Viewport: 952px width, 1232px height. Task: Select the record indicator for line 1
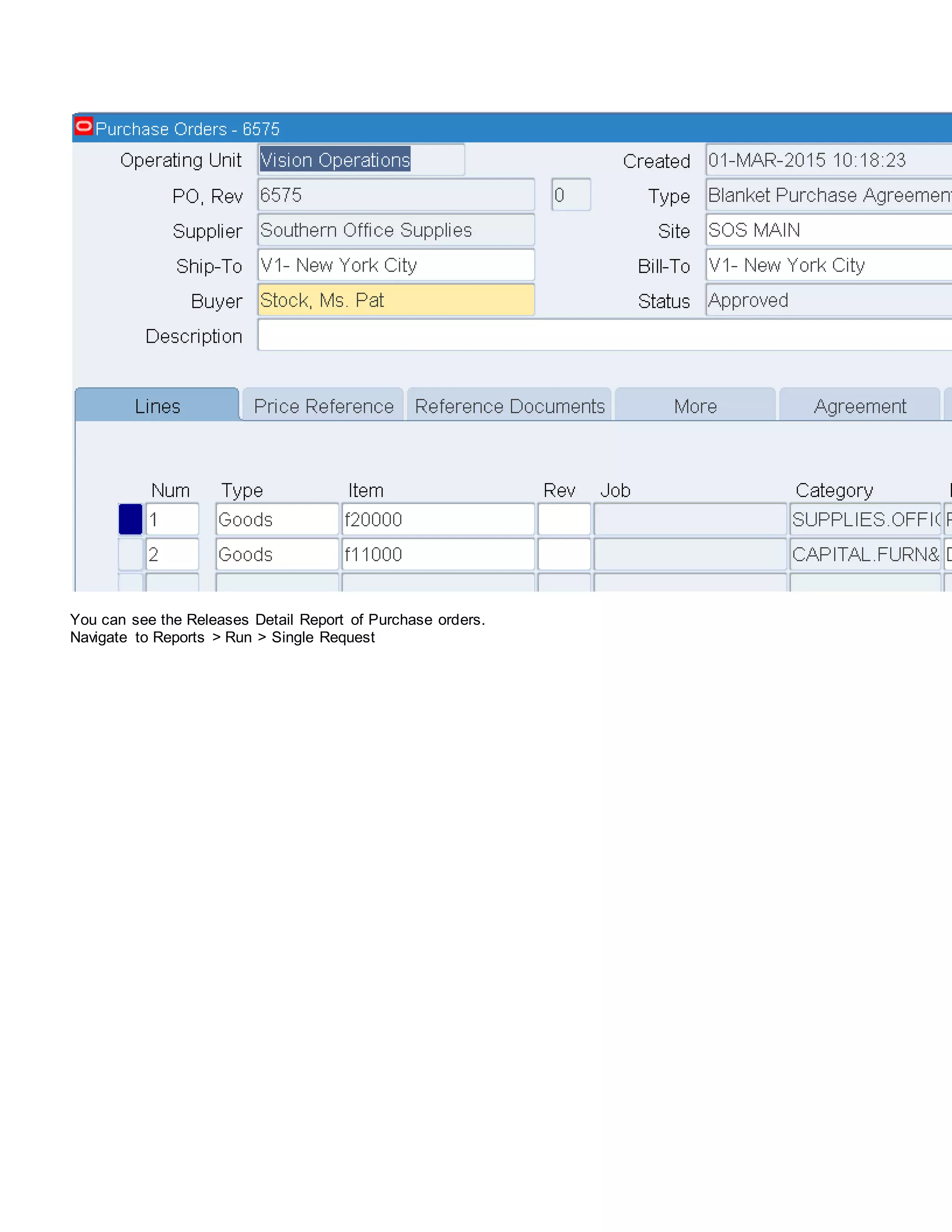pos(130,519)
